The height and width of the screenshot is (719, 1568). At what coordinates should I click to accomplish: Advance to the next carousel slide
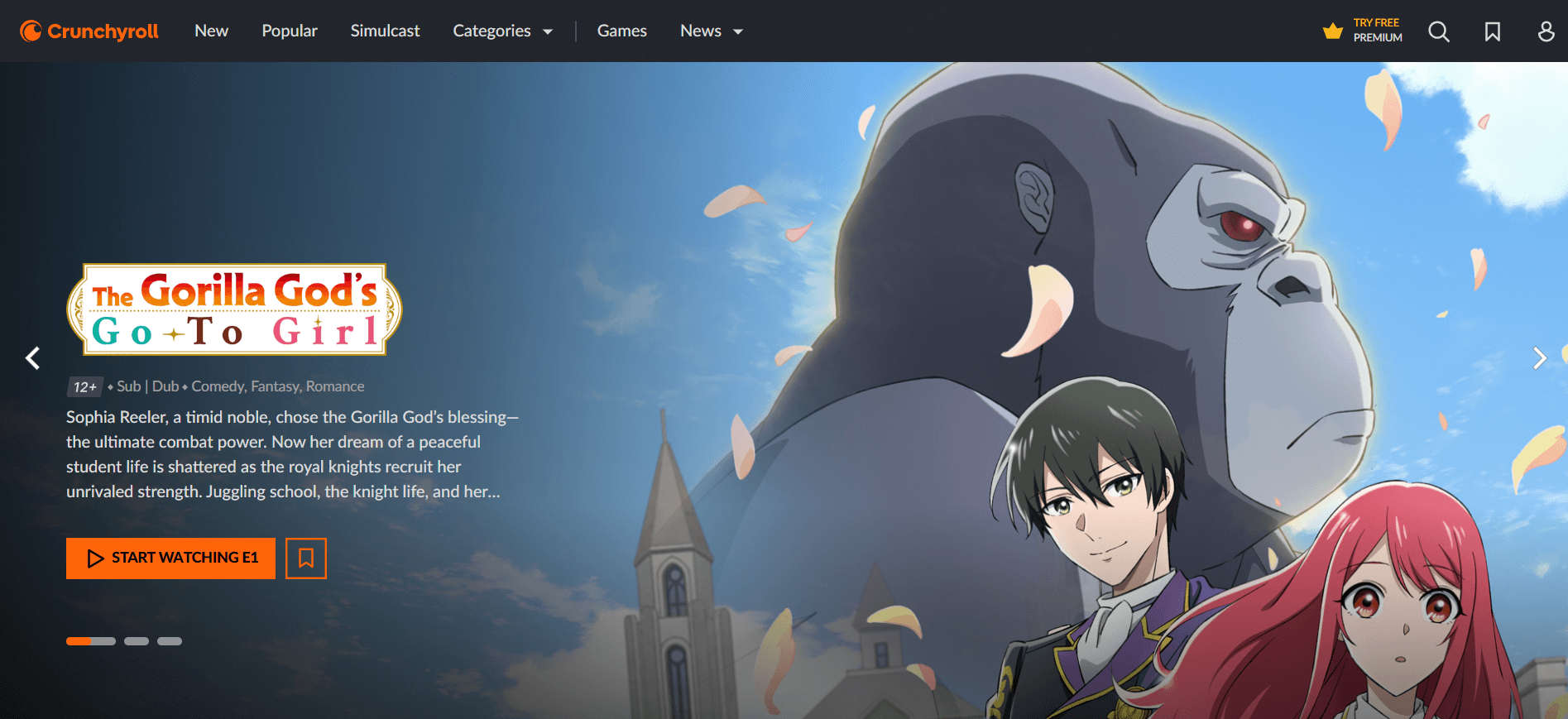click(1539, 358)
